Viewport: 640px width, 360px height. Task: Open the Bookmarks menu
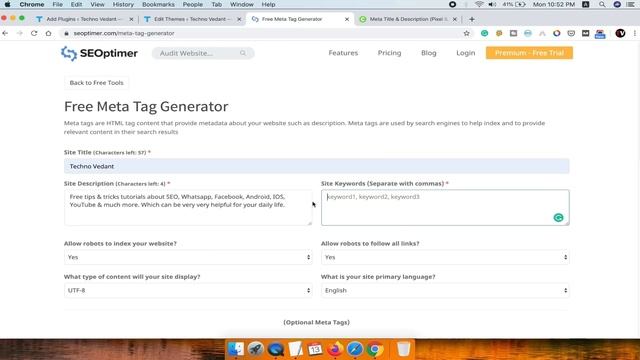(158, 4)
